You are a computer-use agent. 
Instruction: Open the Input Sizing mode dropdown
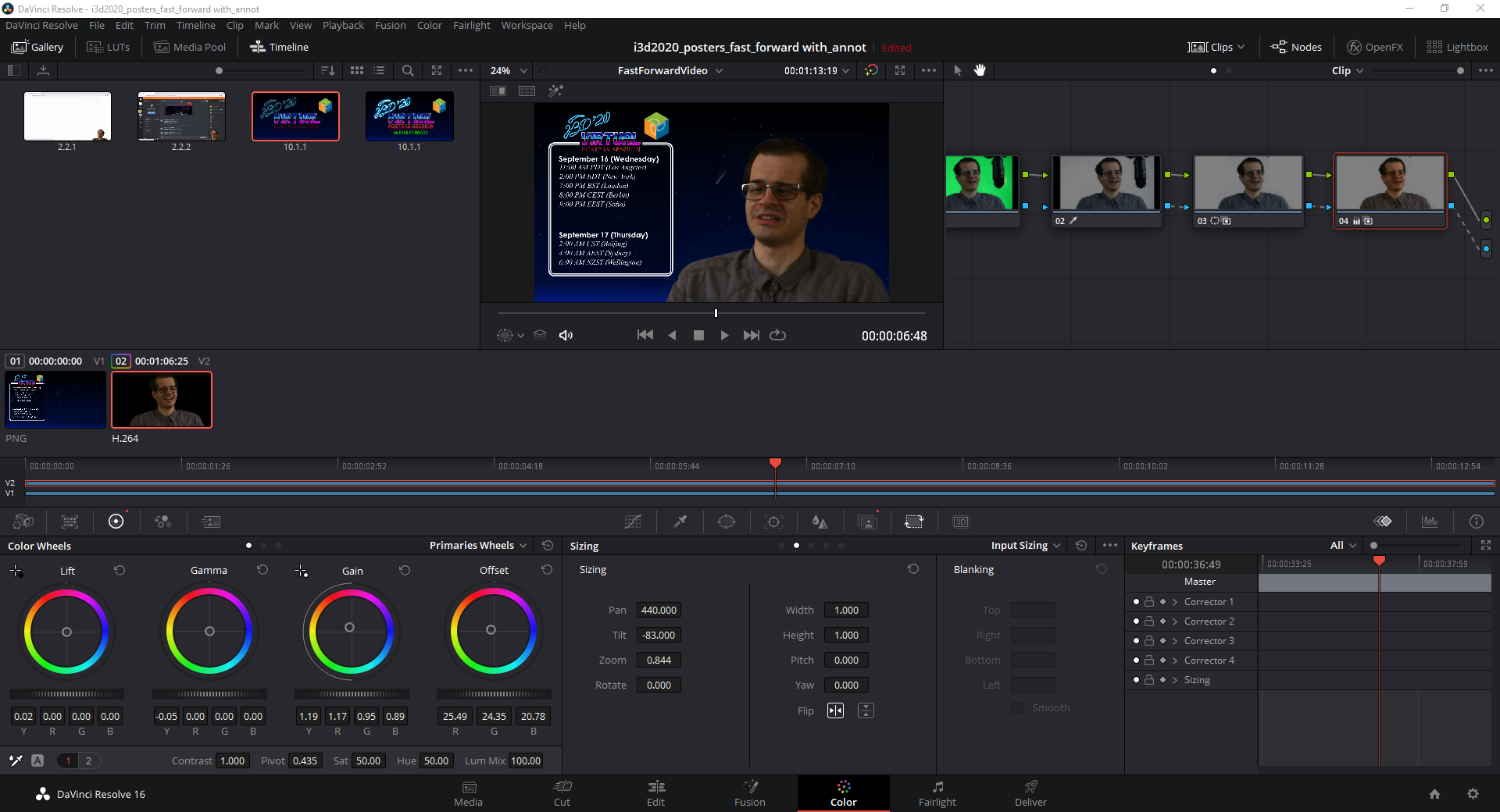point(1025,546)
